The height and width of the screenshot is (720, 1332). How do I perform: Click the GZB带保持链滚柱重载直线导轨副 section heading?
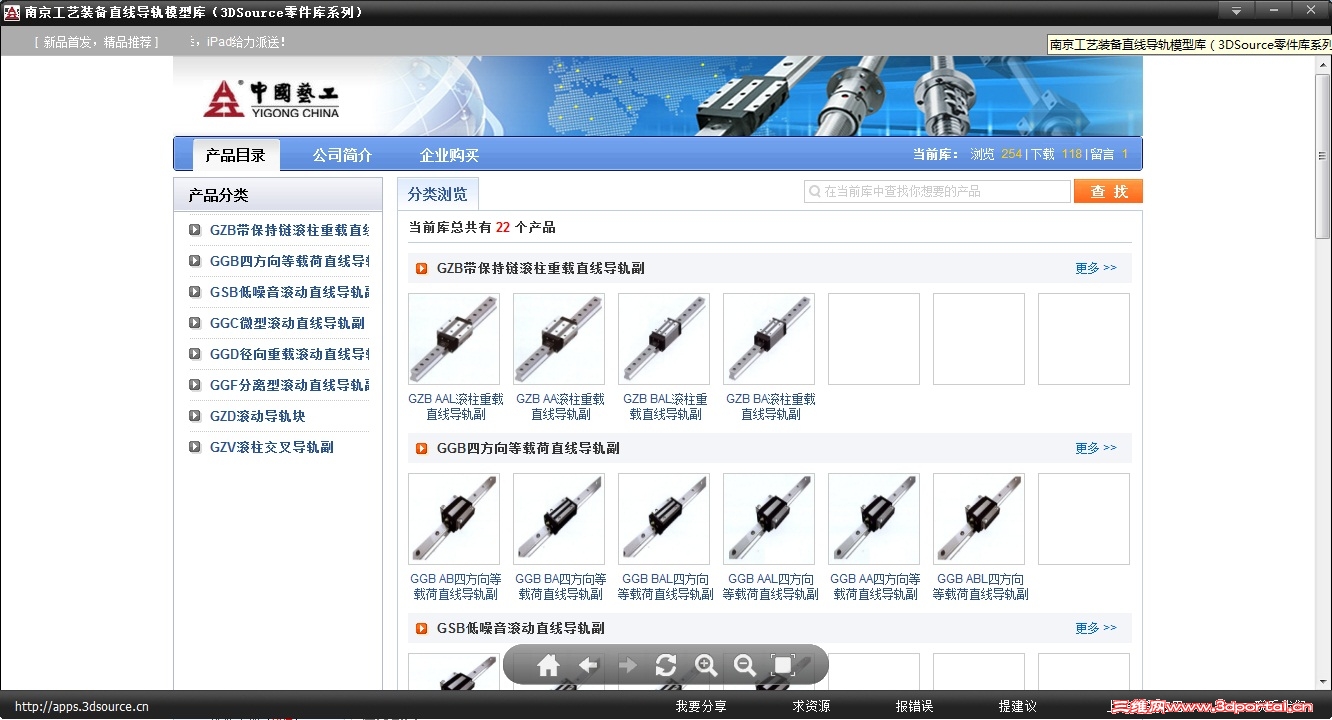pyautogui.click(x=540, y=268)
